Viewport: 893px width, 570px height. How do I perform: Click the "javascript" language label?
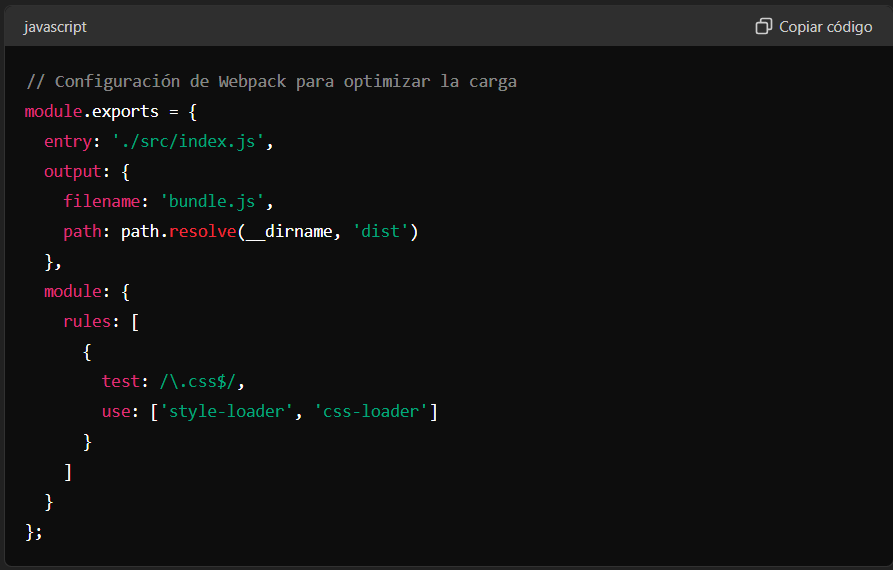pos(55,27)
